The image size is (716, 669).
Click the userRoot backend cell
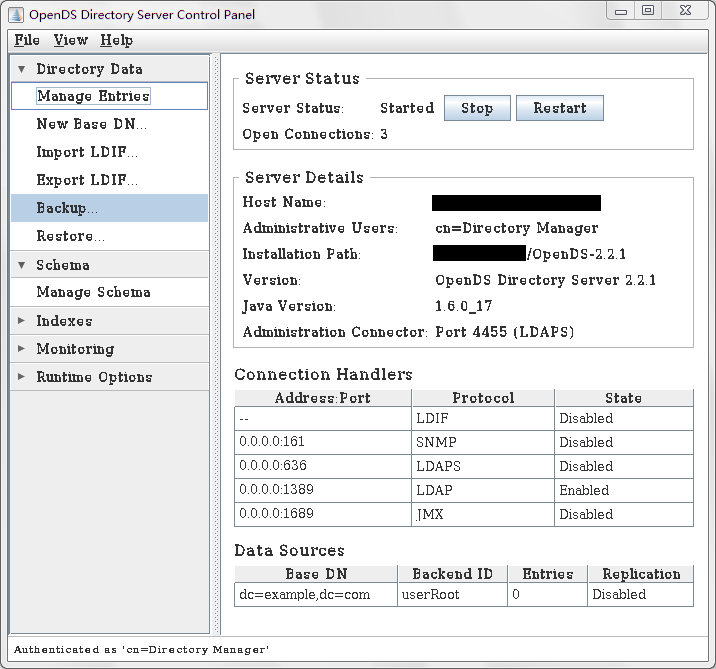point(453,595)
